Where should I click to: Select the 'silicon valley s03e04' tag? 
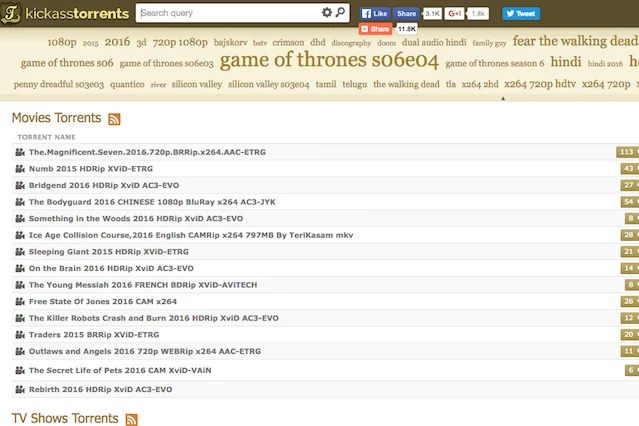click(269, 84)
